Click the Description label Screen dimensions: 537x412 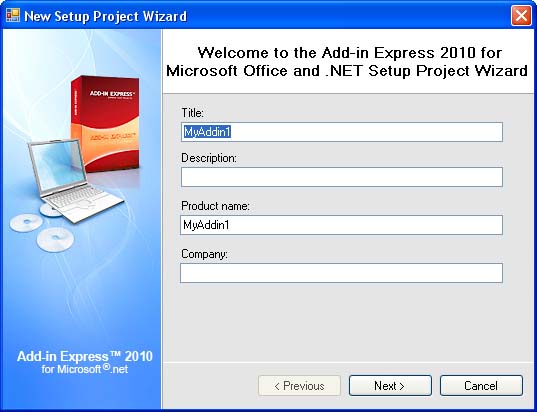click(209, 158)
